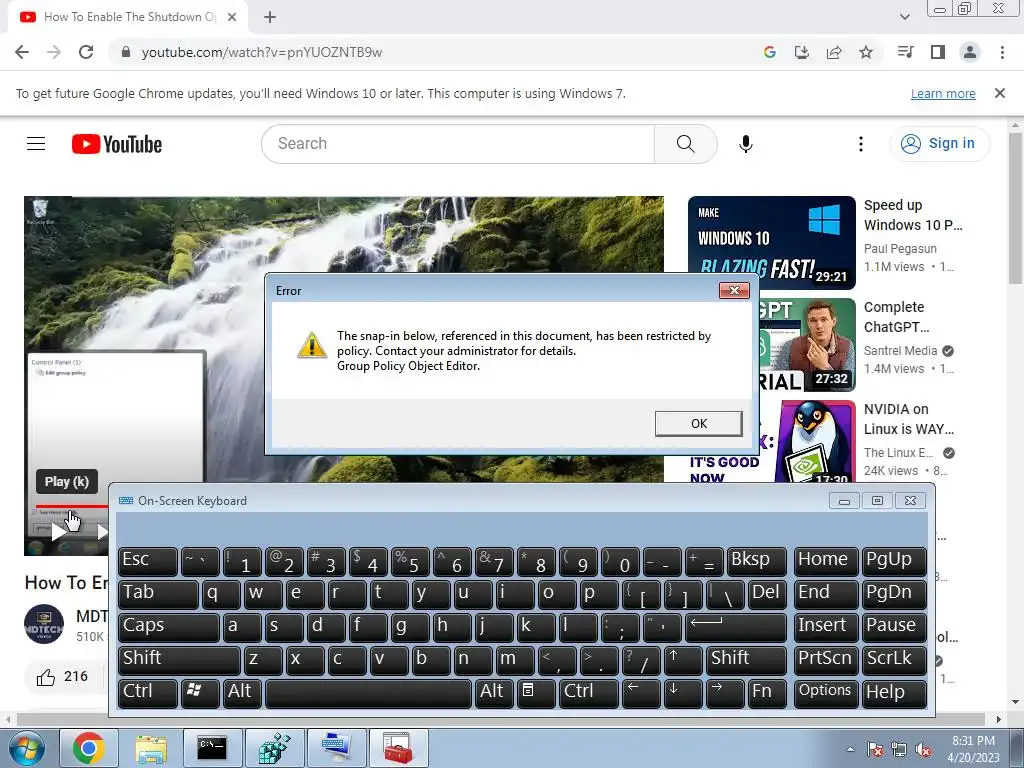Click the Google icon in address bar

(770, 52)
